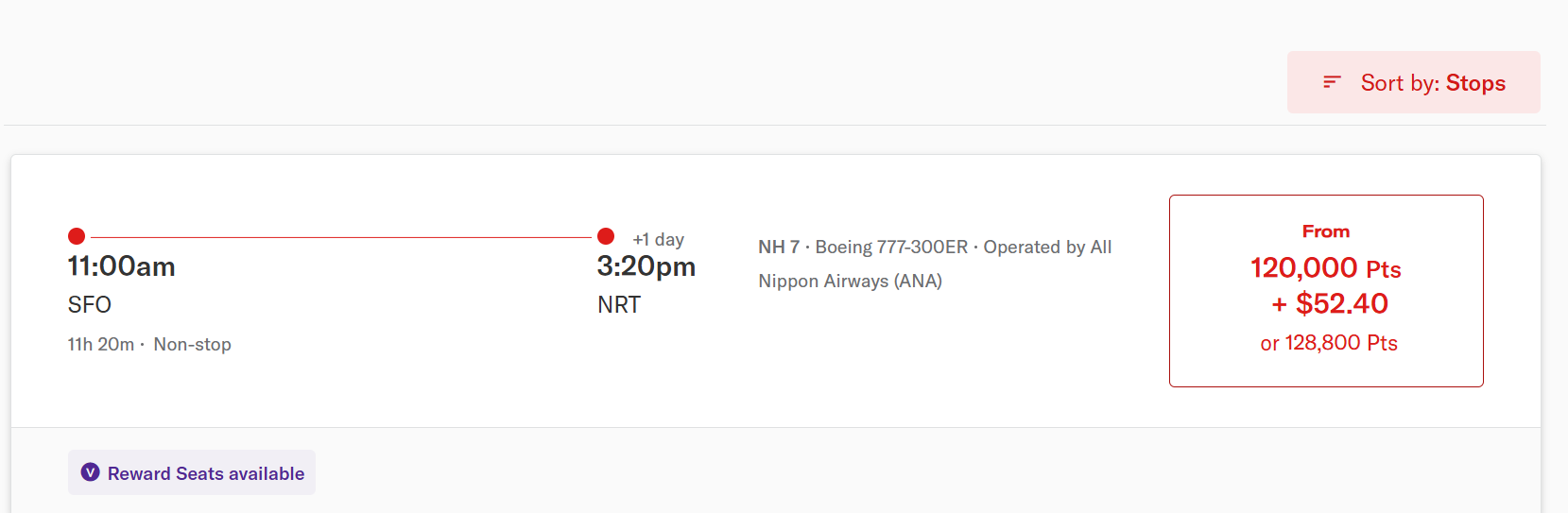
Task: Click the +1 day indicator
Action: tap(658, 239)
